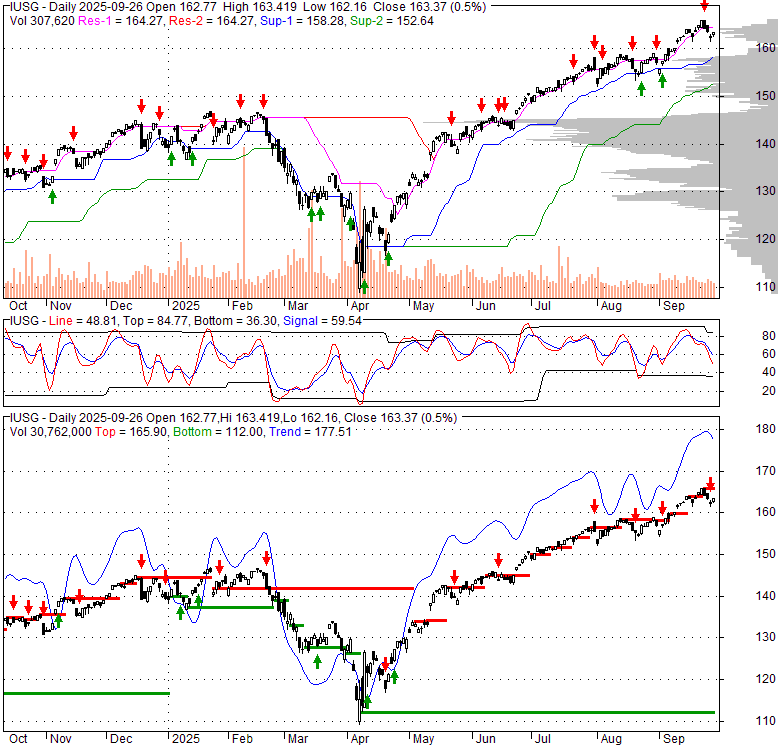Select the 'Res-2 = 164.27' legend label

212,21
